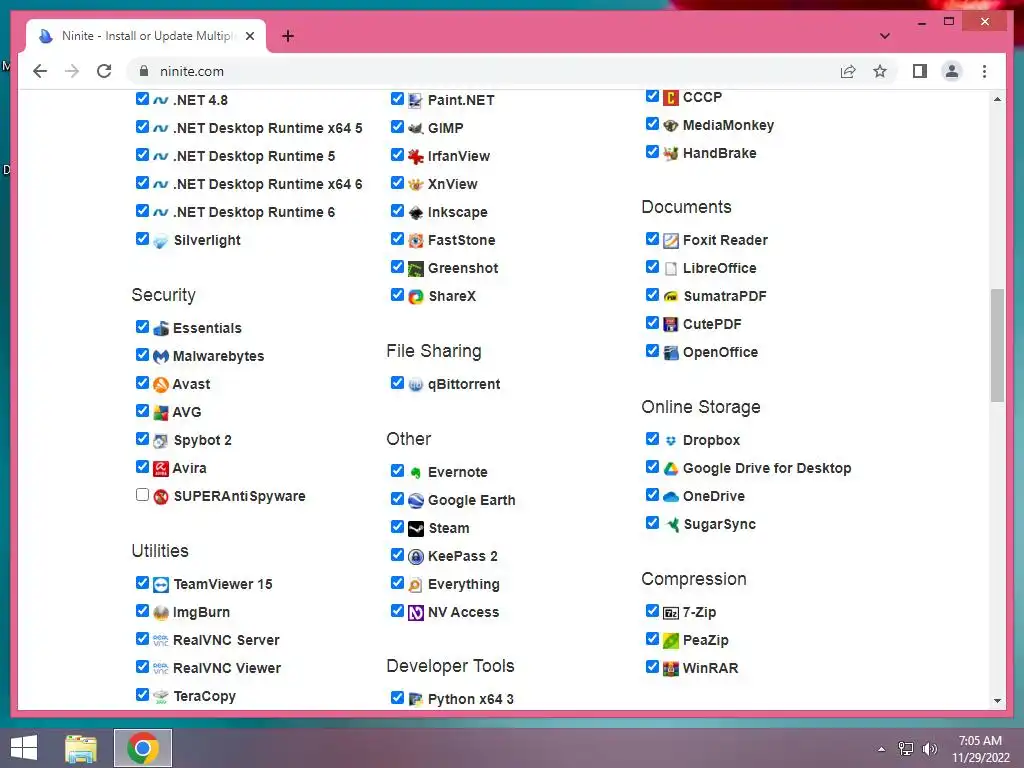Uncheck the Everything checkbox

(397, 583)
